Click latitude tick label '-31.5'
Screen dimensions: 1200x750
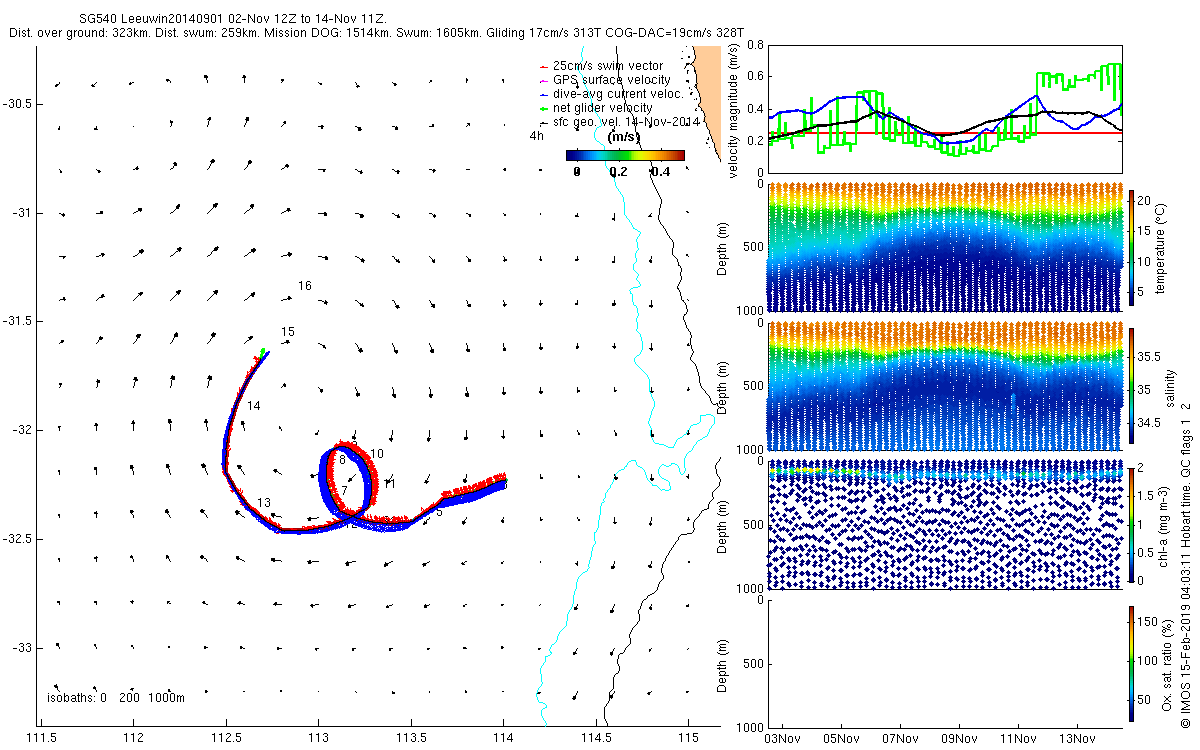tap(18, 321)
